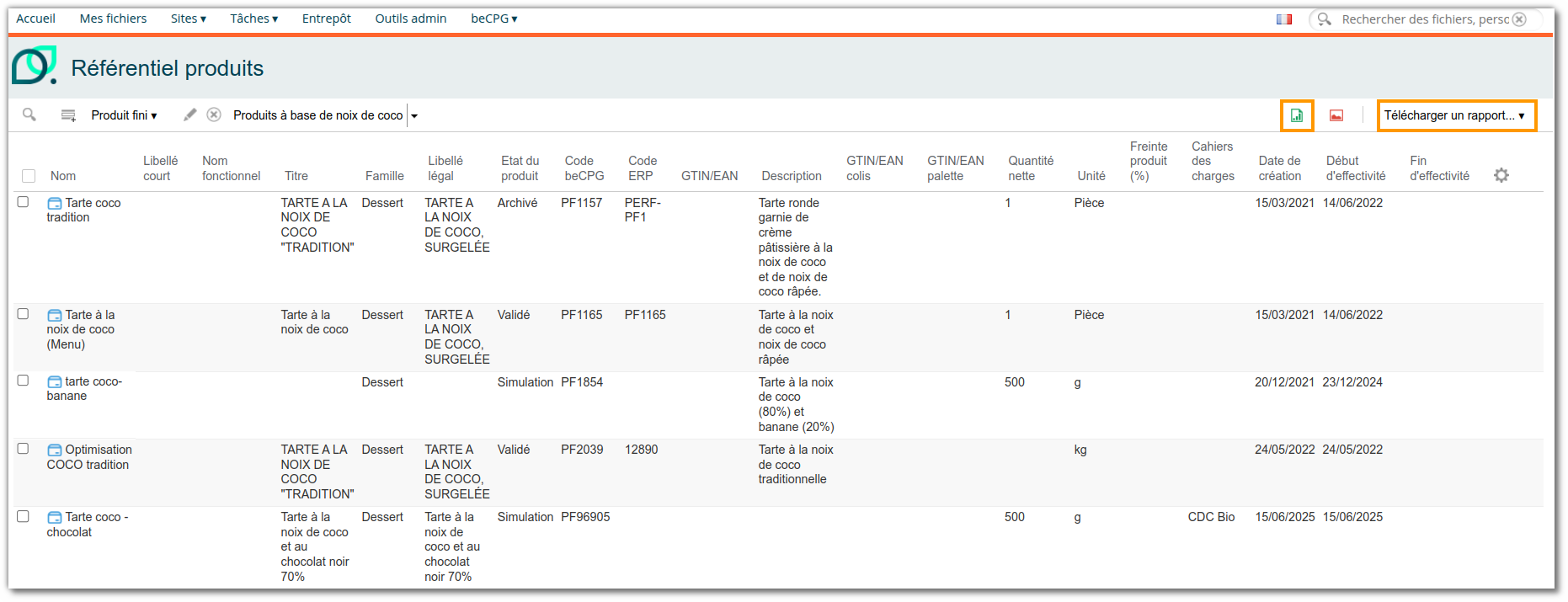Open the Entrepôt menu item
The height and width of the screenshot is (602, 1568).
[326, 19]
